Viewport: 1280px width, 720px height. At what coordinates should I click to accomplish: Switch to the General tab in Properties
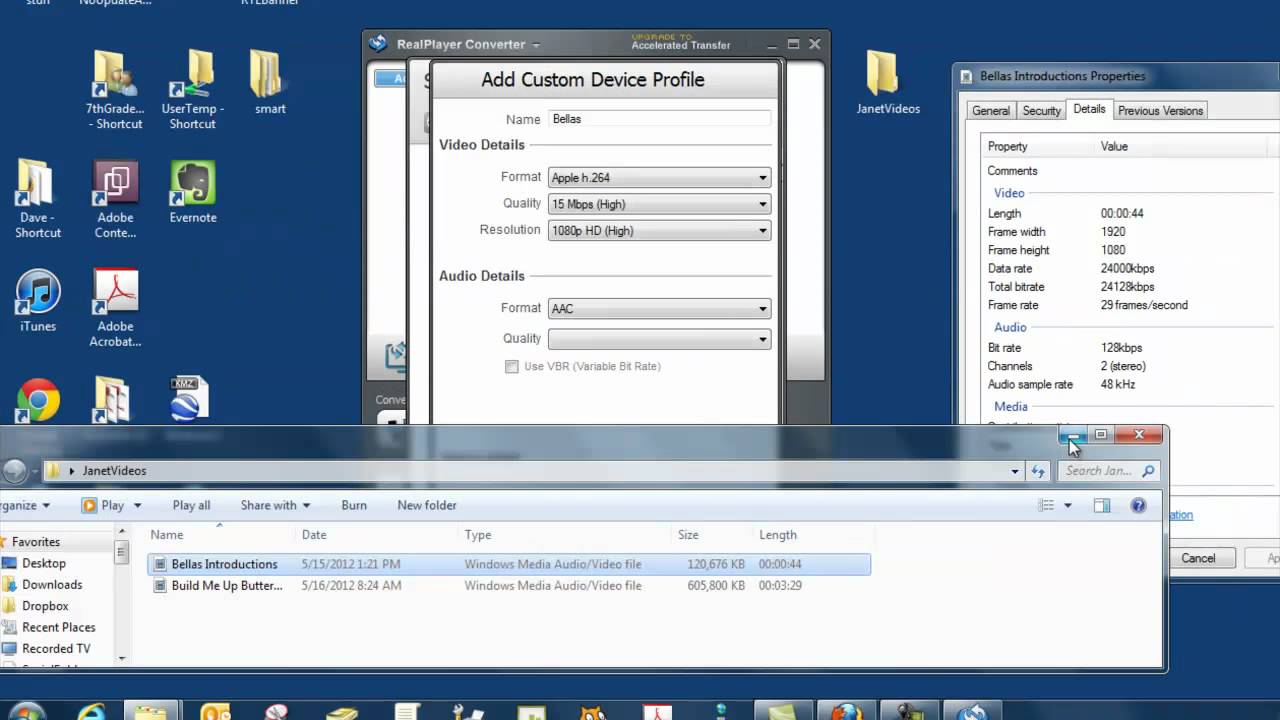tap(990, 111)
